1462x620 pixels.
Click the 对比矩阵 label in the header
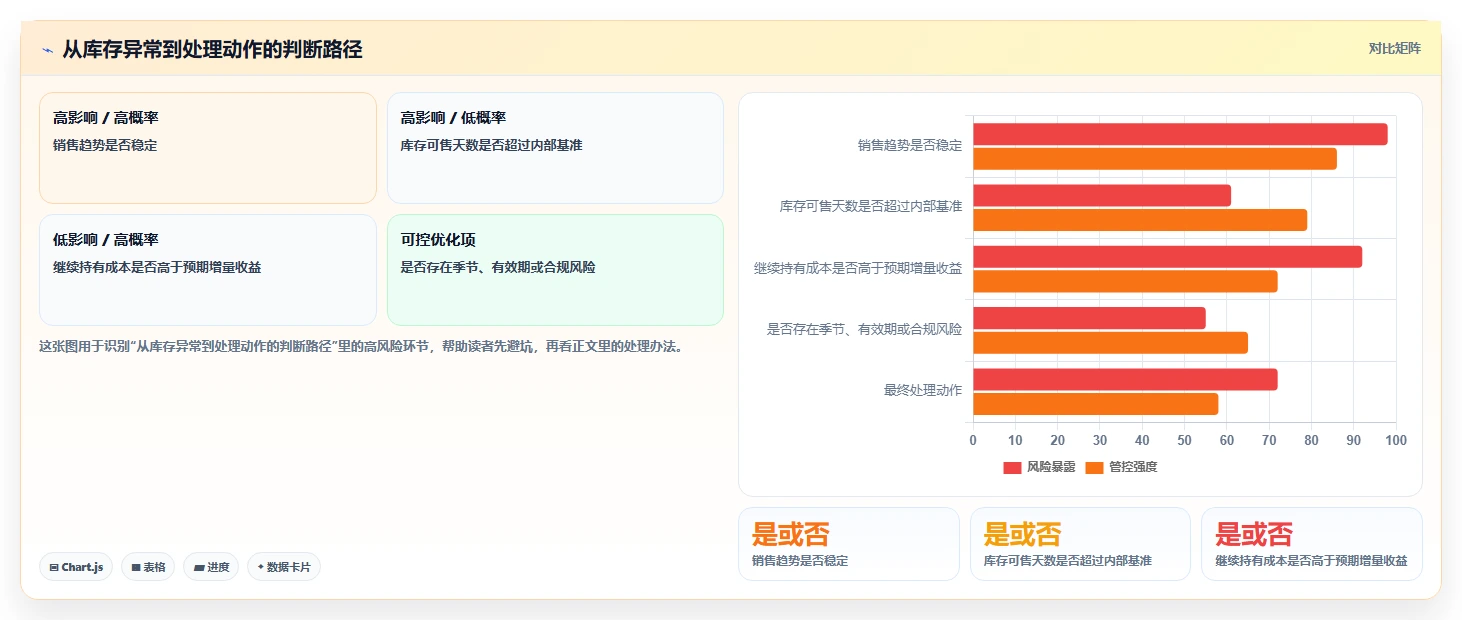click(1395, 48)
